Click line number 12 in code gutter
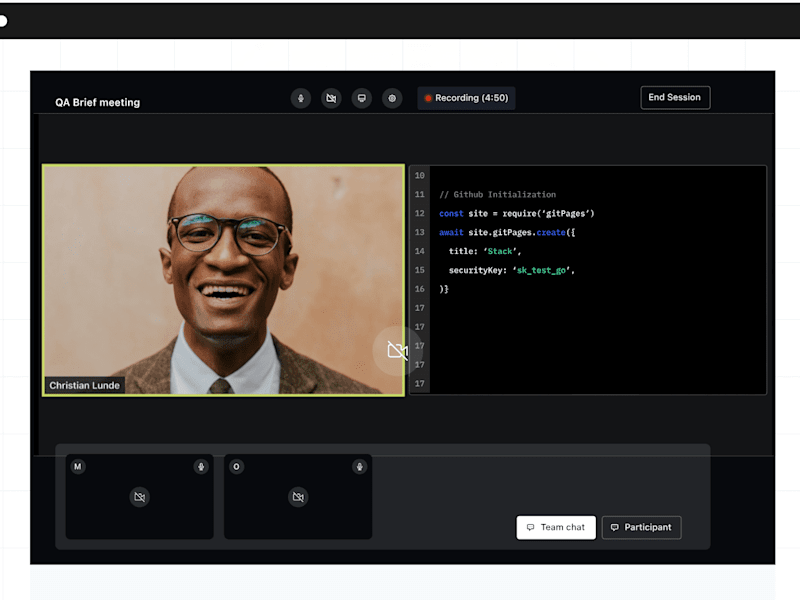This screenshot has width=800, height=600. tap(419, 213)
